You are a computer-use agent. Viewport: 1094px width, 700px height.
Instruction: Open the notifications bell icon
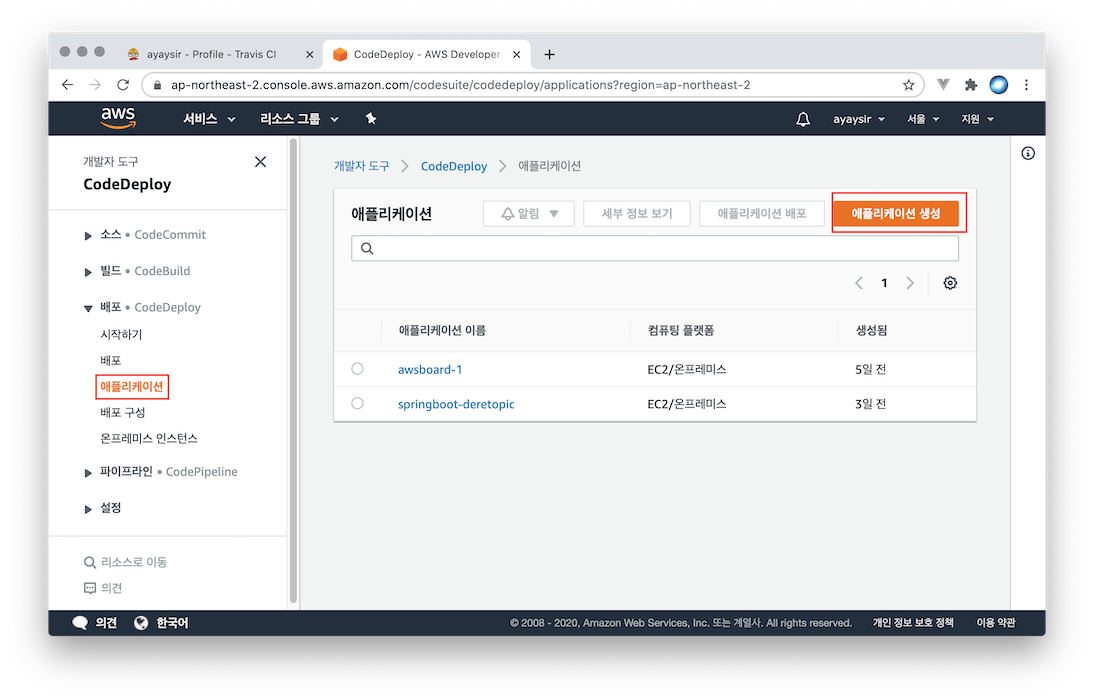click(x=803, y=119)
